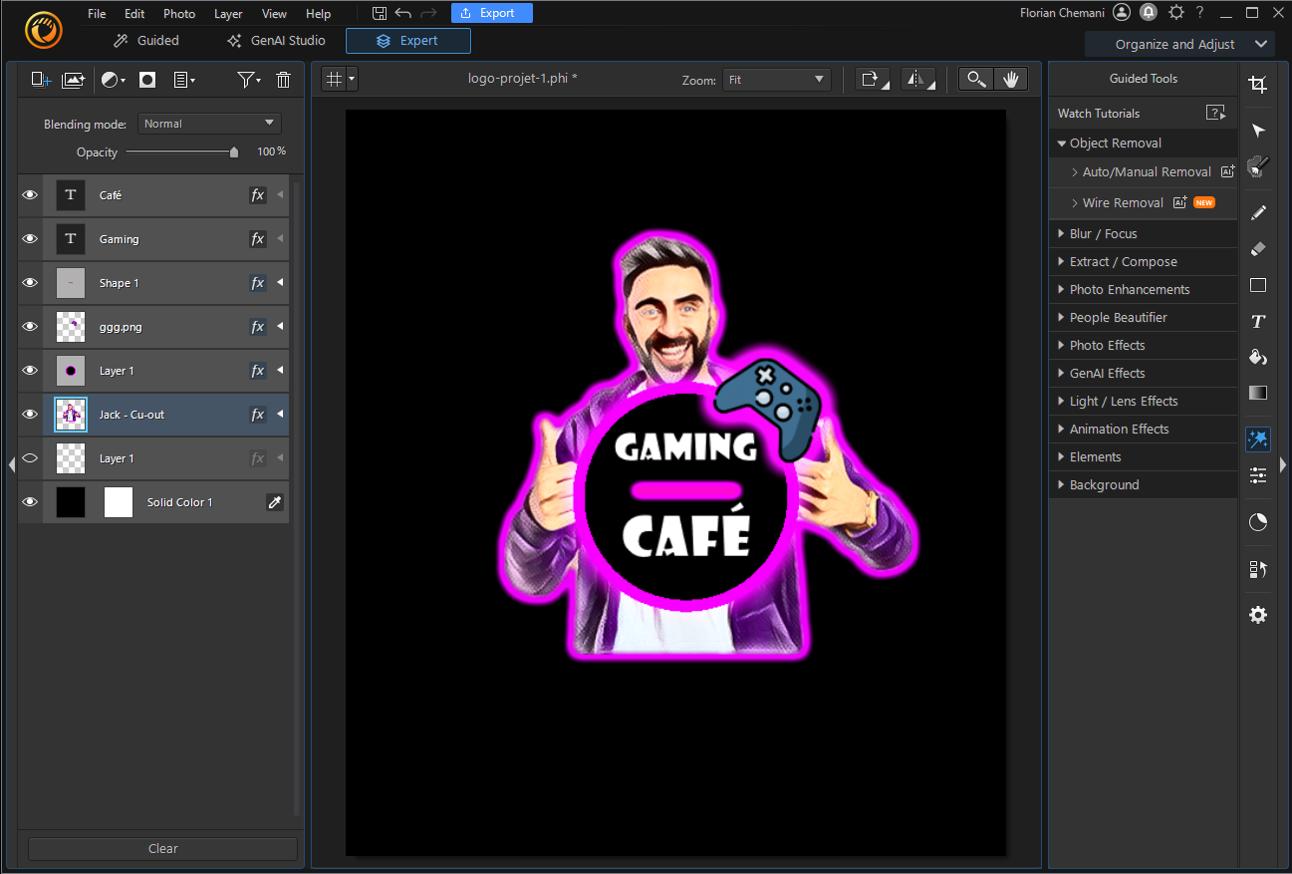
Task: Hide the Shape 1 layer
Action: 29,283
